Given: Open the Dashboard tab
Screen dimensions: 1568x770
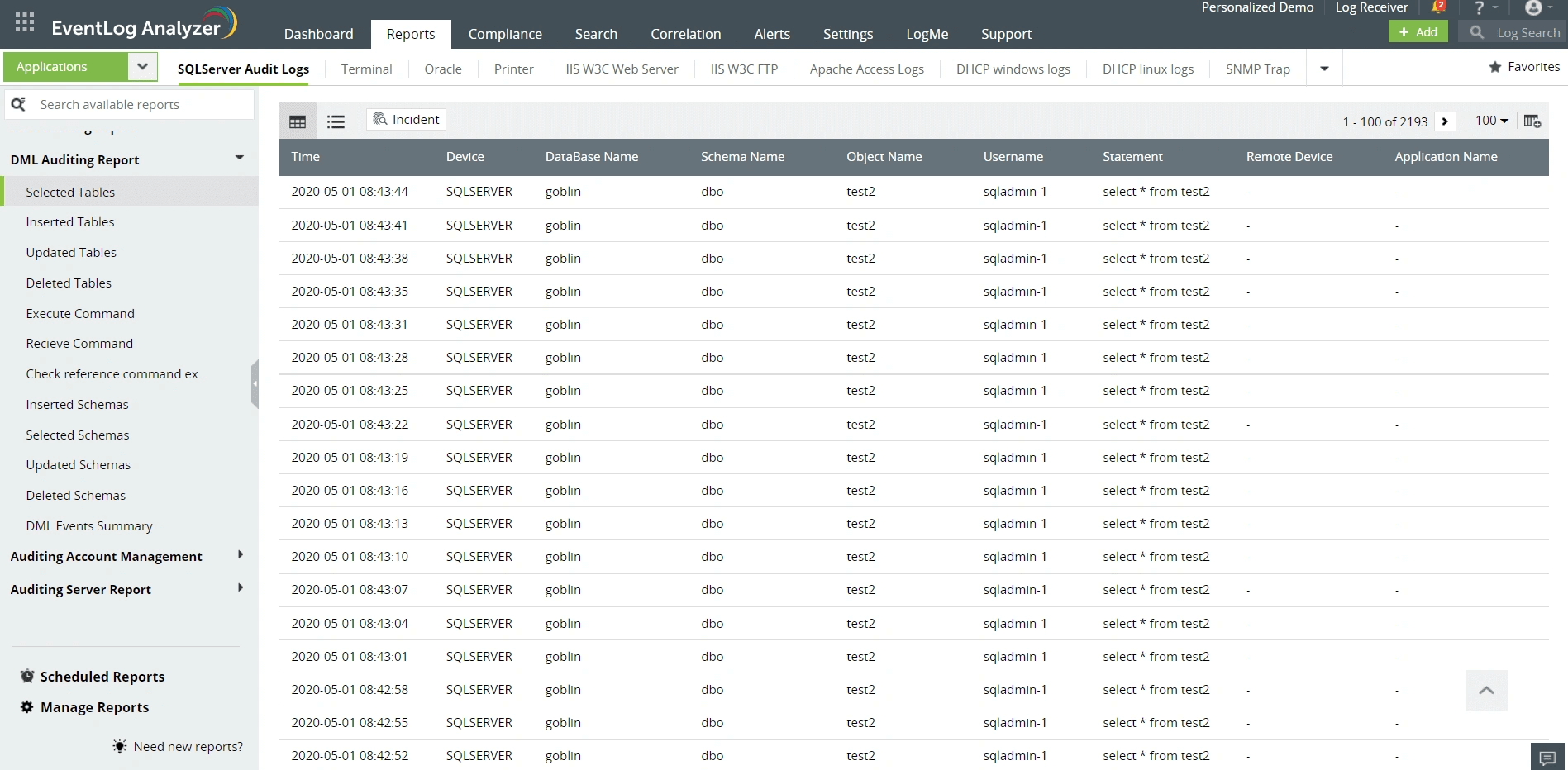Looking at the screenshot, I should 318,34.
